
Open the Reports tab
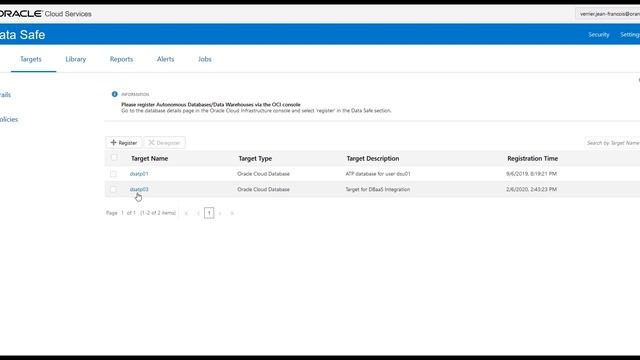(121, 59)
